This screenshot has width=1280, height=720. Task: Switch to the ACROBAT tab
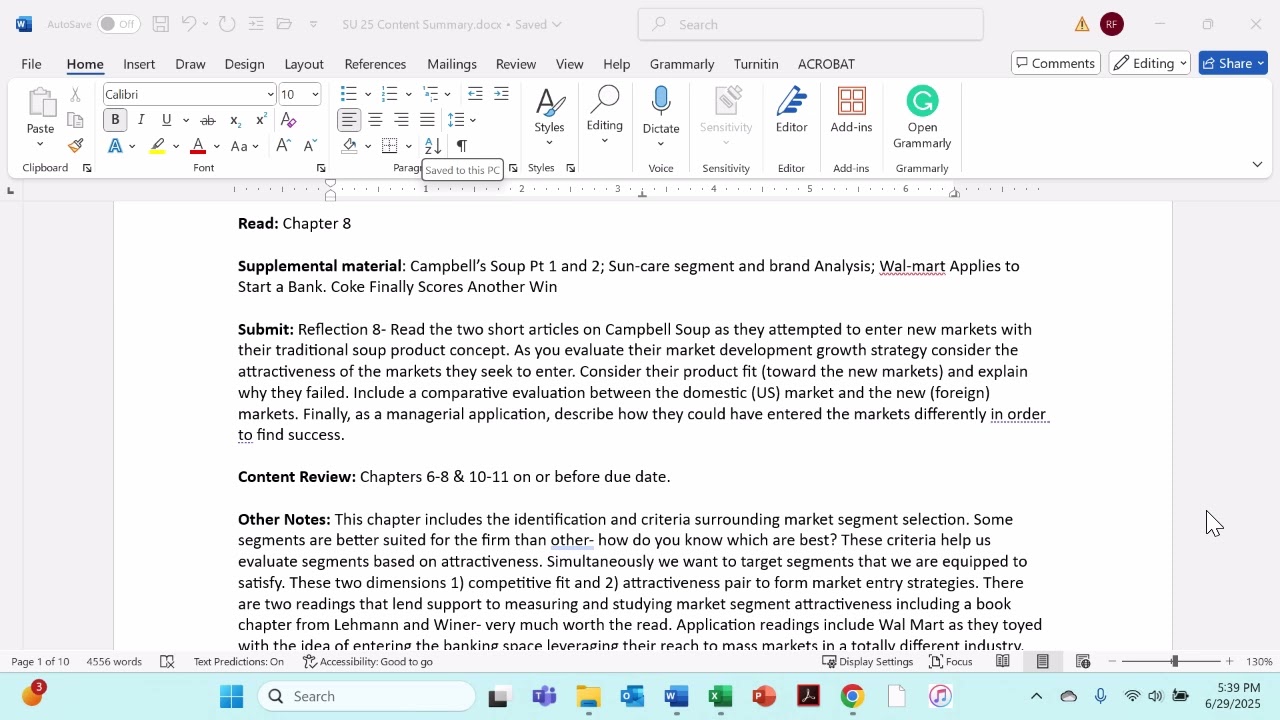(x=826, y=64)
